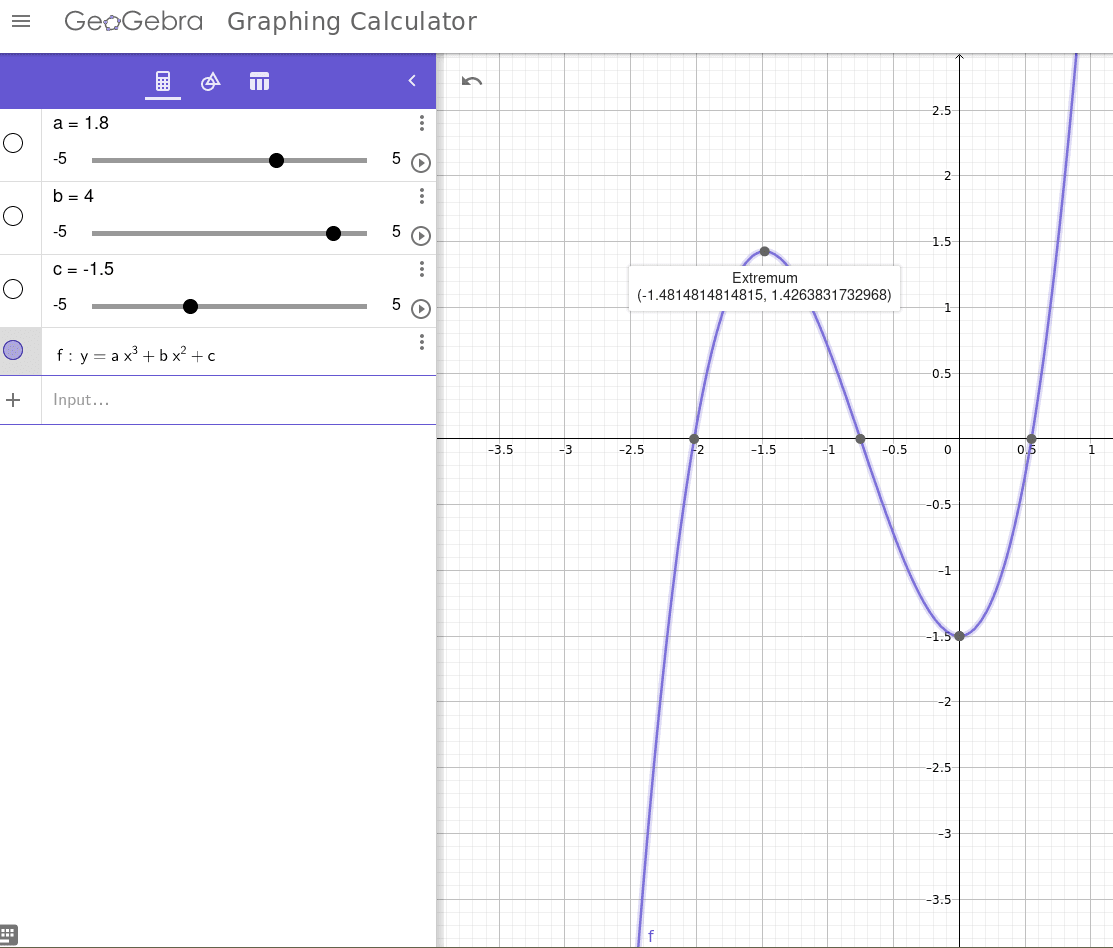This screenshot has height=948, width=1113.
Task: Click slider a maximum value 5
Action: click(396, 158)
